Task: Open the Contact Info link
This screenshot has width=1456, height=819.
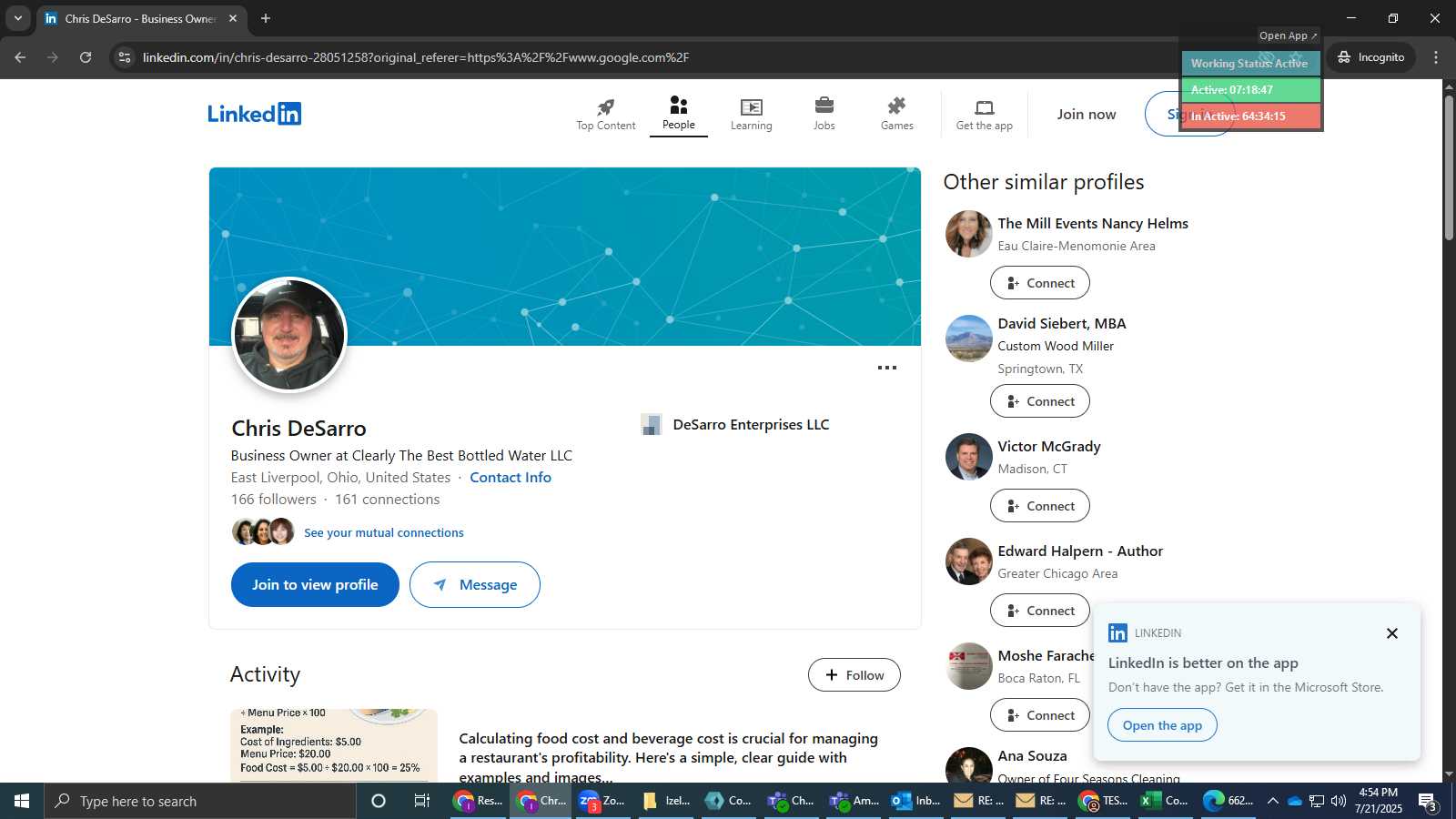Action: pyautogui.click(x=511, y=478)
